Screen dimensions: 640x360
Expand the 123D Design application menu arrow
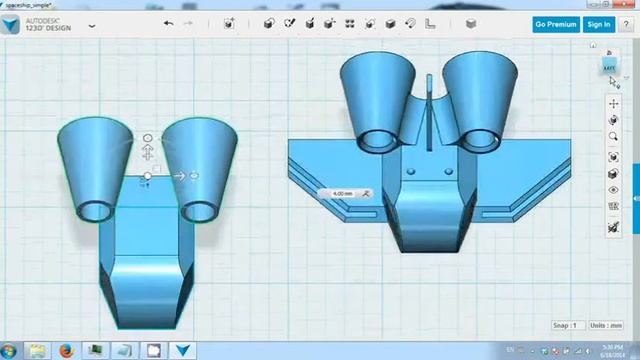pos(92,26)
